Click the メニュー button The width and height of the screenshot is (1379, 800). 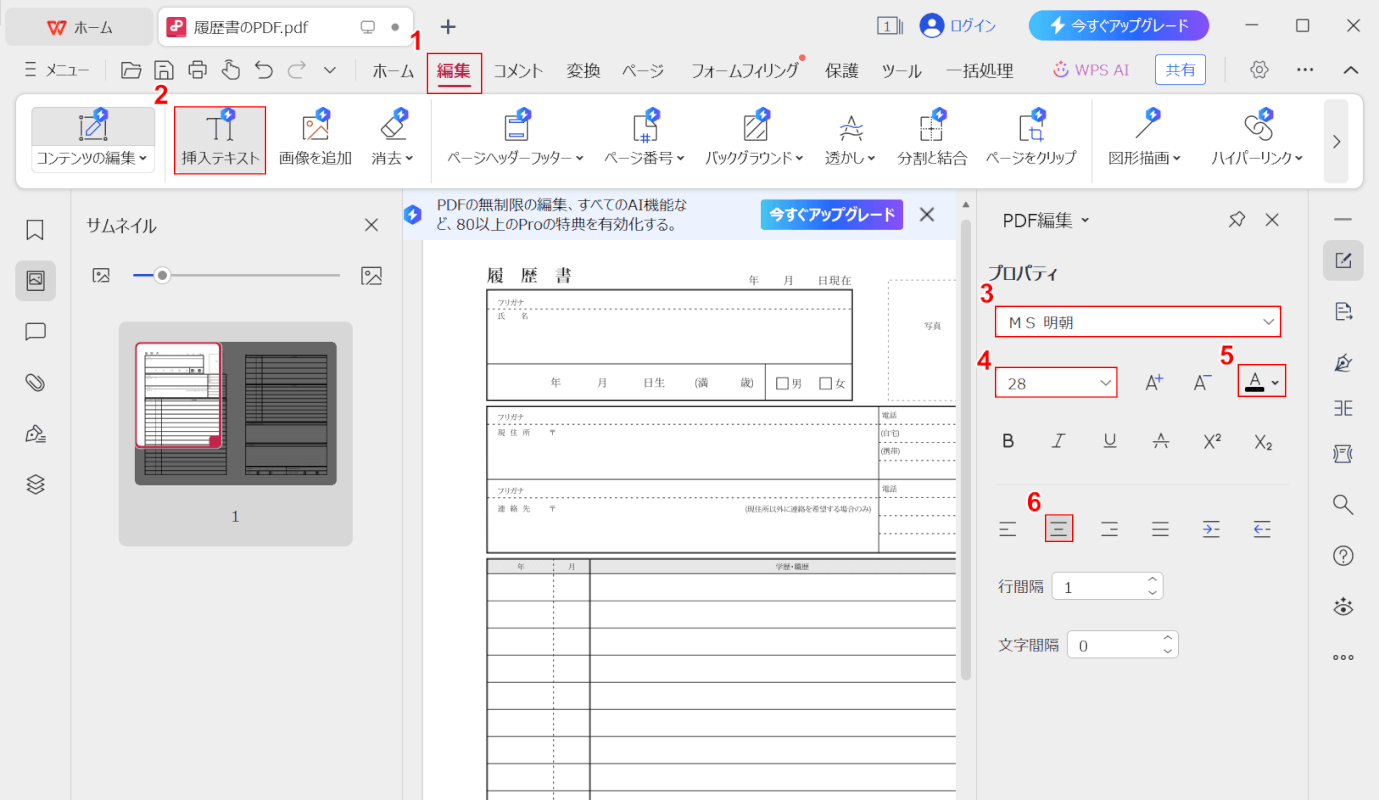[56, 70]
